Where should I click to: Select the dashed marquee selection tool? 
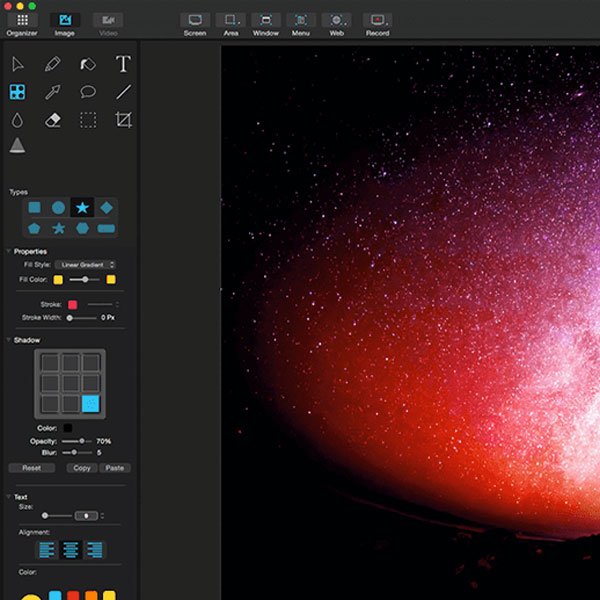tap(88, 120)
